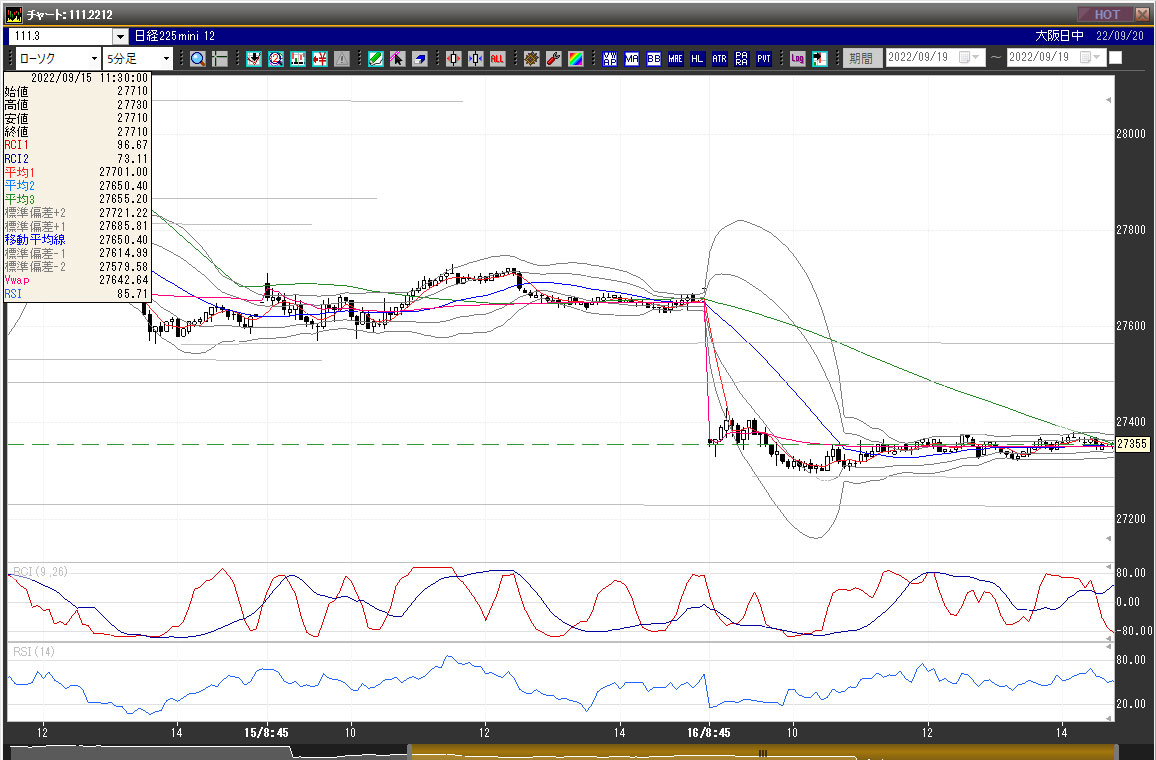The image size is (1156, 760).
Task: Click the chart download arrow icon
Action: (254, 59)
